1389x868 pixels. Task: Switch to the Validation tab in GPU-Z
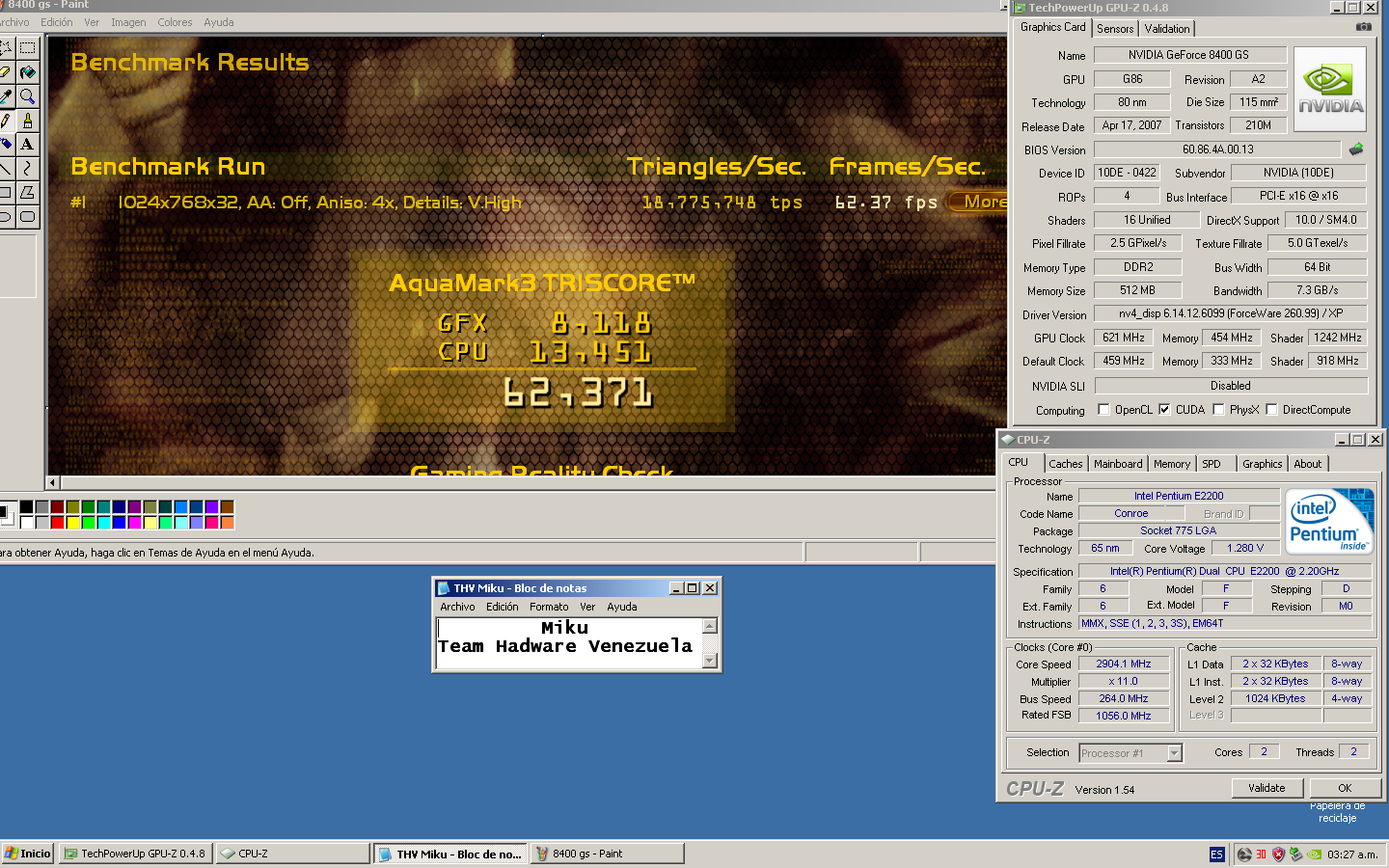[1167, 29]
